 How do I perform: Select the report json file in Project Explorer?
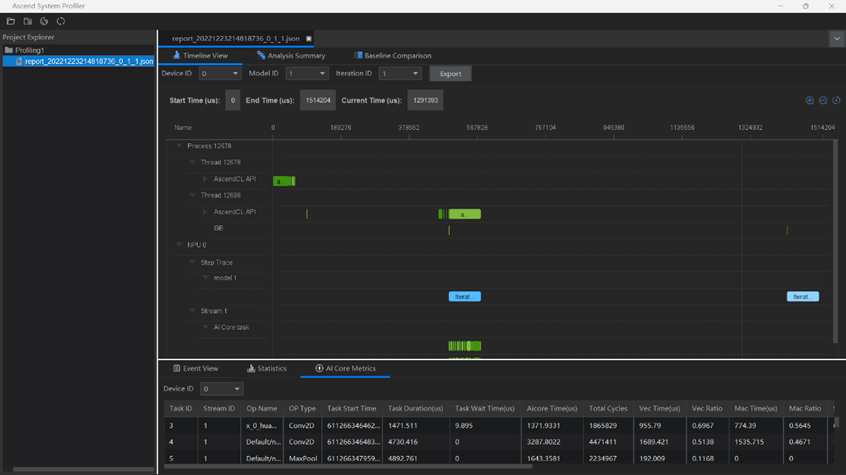88,61
